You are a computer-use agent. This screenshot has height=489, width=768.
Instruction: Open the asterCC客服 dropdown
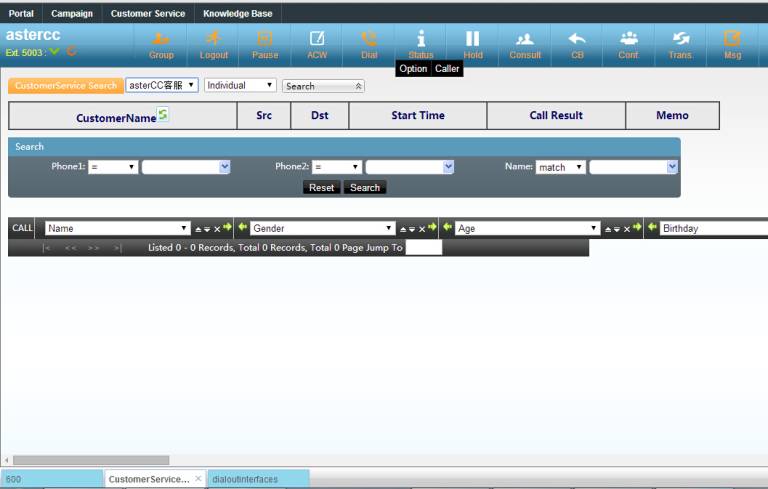(162, 86)
